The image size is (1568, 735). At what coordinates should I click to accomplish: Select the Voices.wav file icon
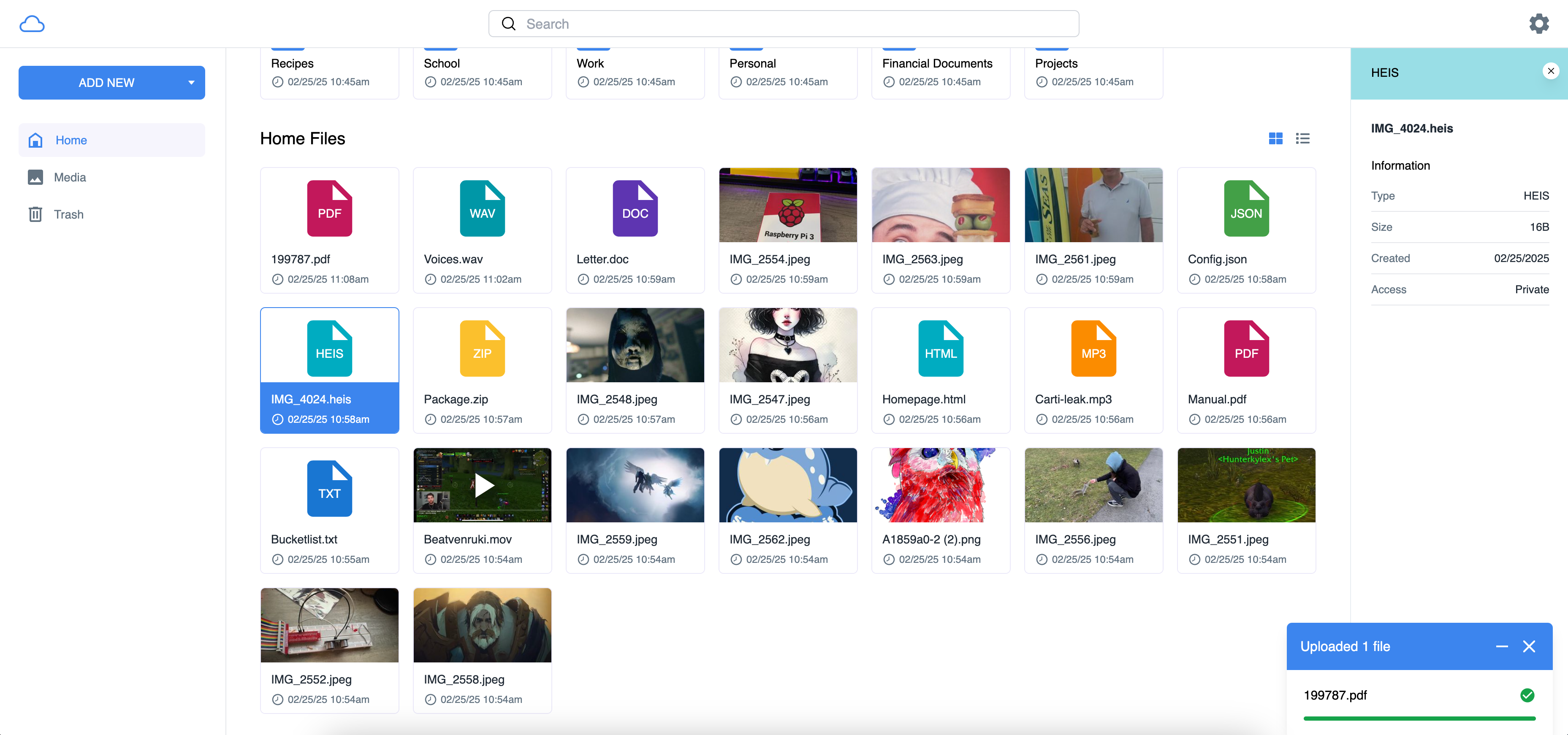(x=481, y=208)
